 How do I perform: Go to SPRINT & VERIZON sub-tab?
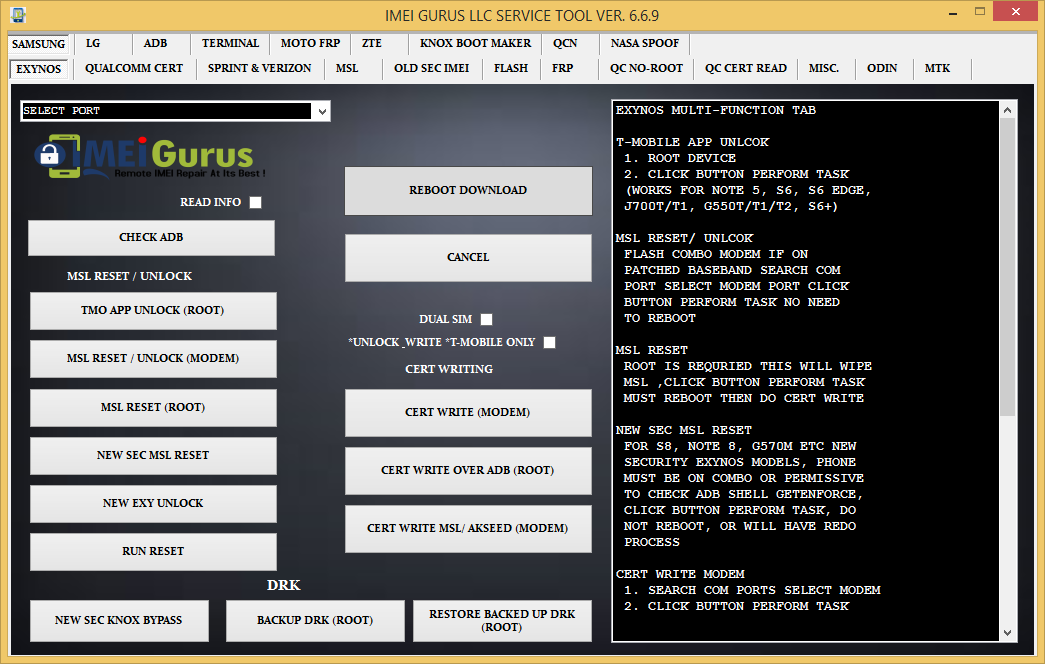[x=259, y=68]
